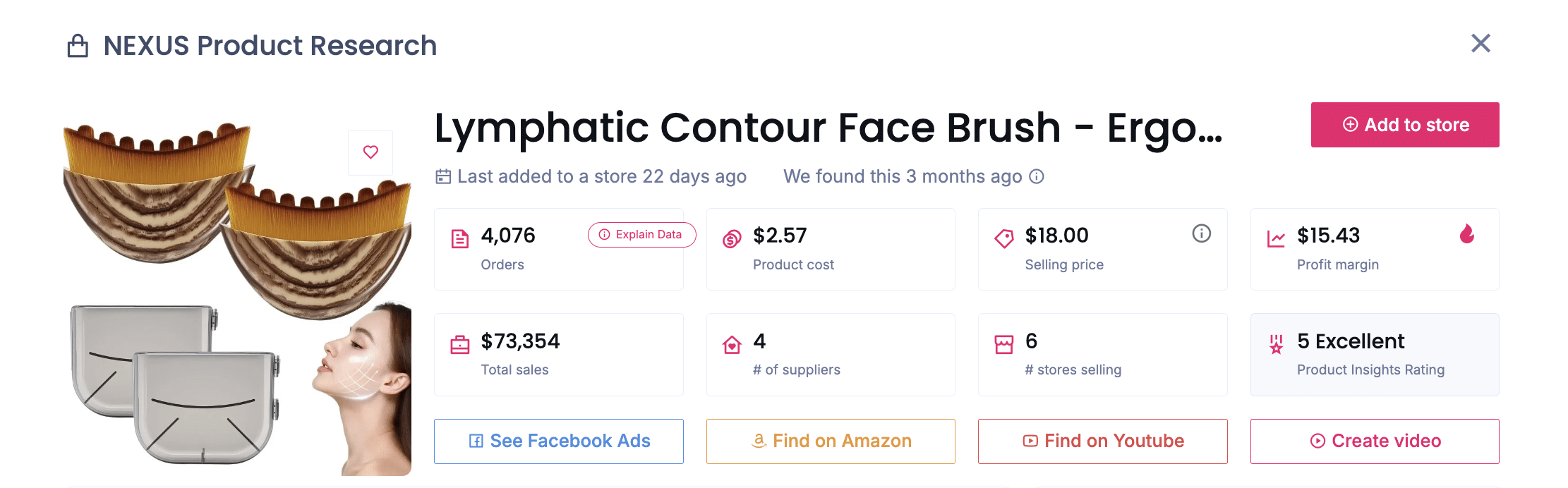Viewport: 1568px width, 488px height.
Task: Select the chart icon next to Profit margin
Action: coord(1277,238)
